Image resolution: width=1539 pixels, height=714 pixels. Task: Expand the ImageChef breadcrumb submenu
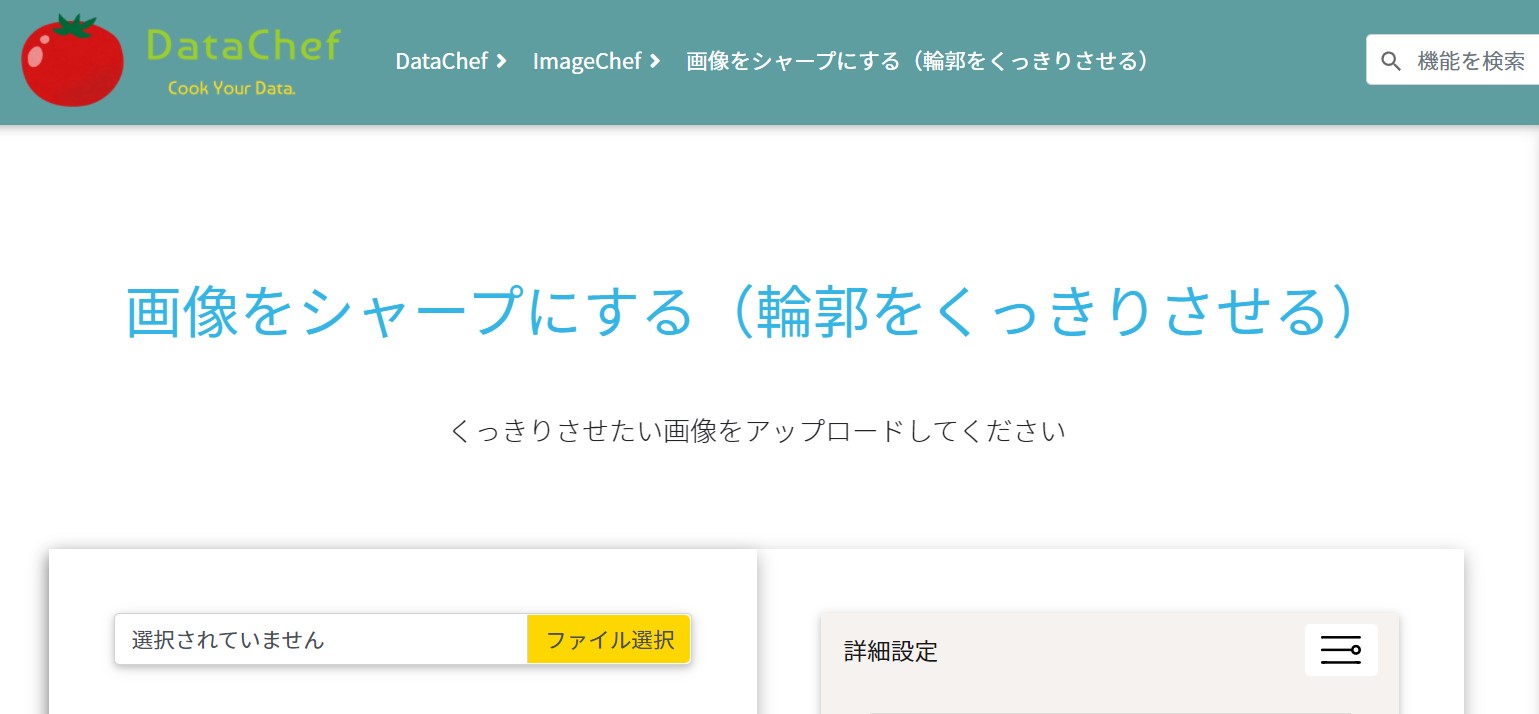656,61
